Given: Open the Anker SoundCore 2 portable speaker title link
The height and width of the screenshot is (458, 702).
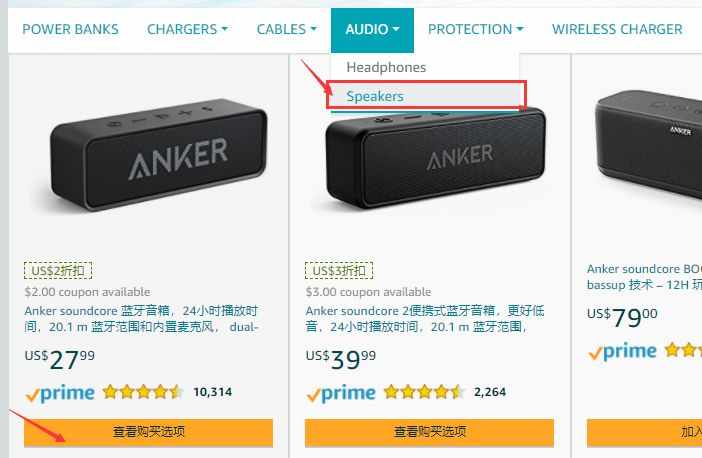Looking at the screenshot, I should coord(425,319).
